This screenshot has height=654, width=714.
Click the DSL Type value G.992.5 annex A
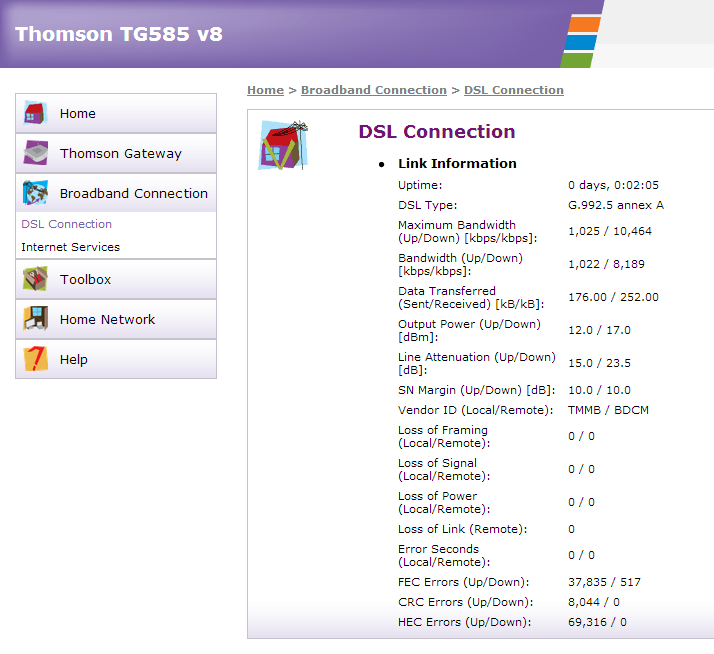[616, 205]
